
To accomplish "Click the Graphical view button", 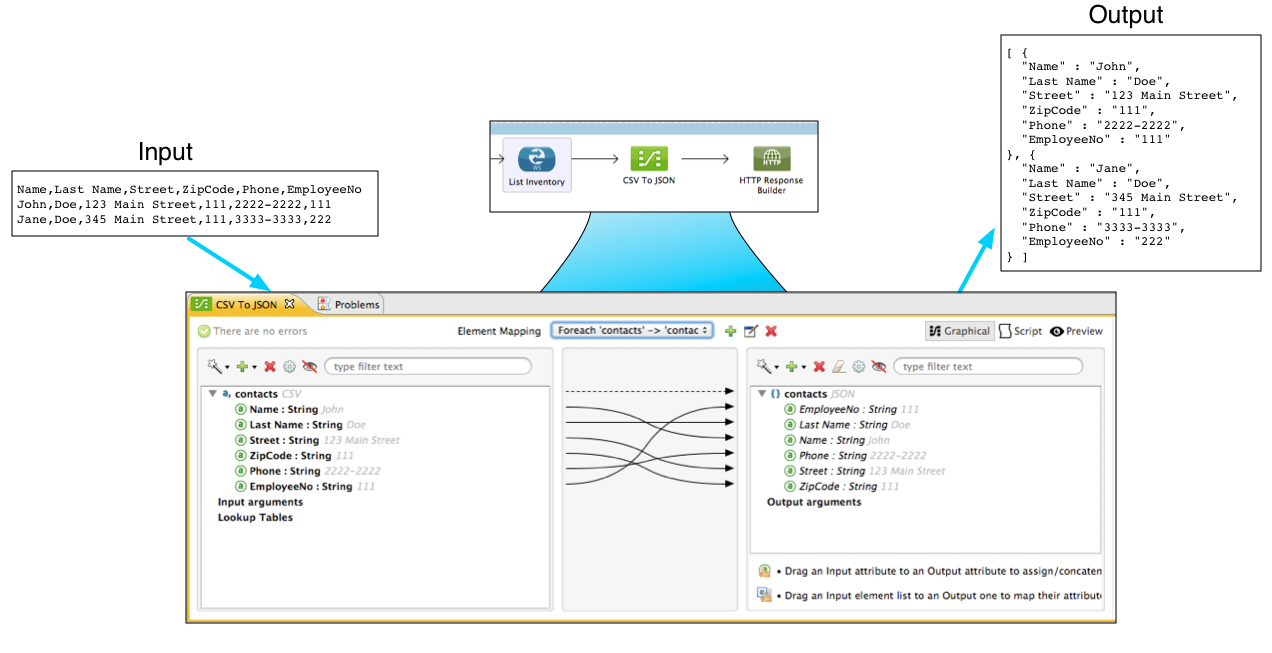I will pos(957,331).
